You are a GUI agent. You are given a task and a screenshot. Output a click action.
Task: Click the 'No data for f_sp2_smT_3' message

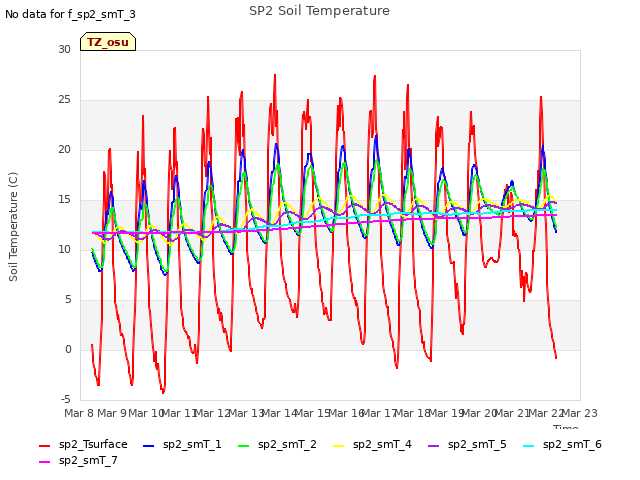click(x=70, y=14)
